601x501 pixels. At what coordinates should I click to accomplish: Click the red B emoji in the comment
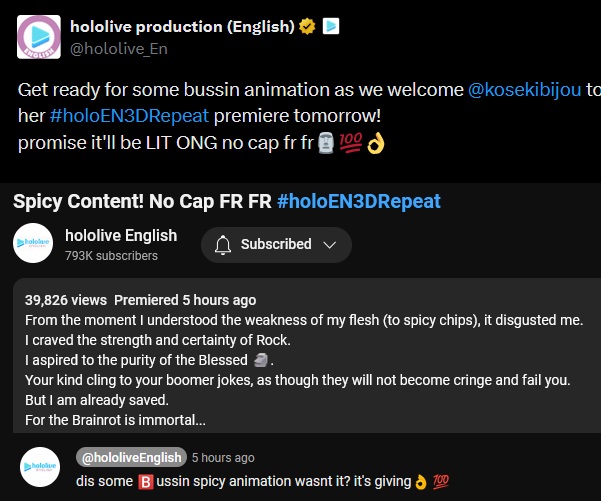(x=146, y=482)
